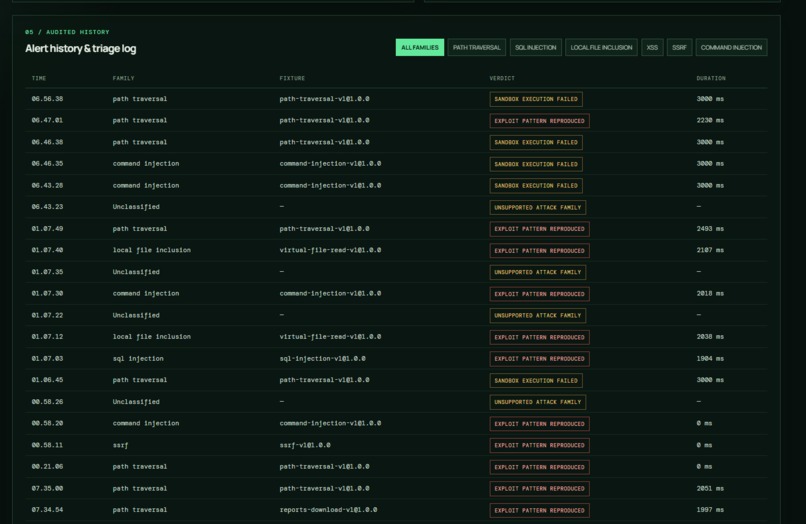
Task: Click local file inclusion family at 01.07.40
Action: click(x=152, y=250)
